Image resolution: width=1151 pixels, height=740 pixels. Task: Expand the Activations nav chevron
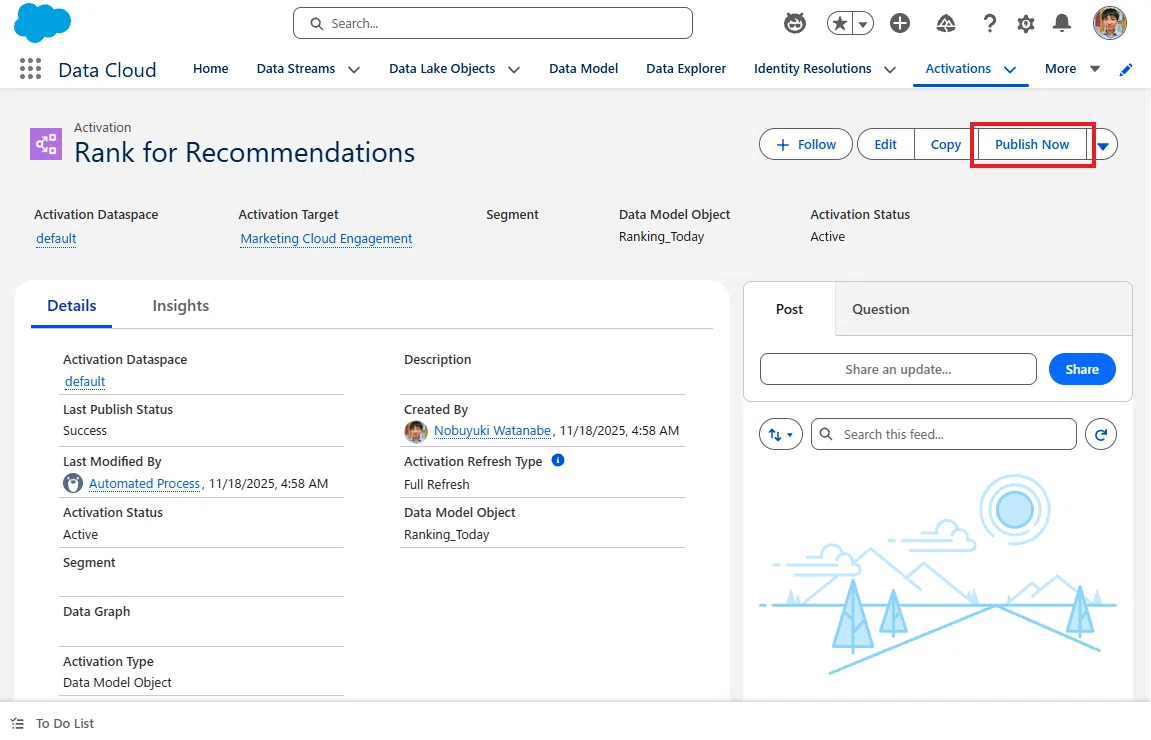(x=1010, y=70)
